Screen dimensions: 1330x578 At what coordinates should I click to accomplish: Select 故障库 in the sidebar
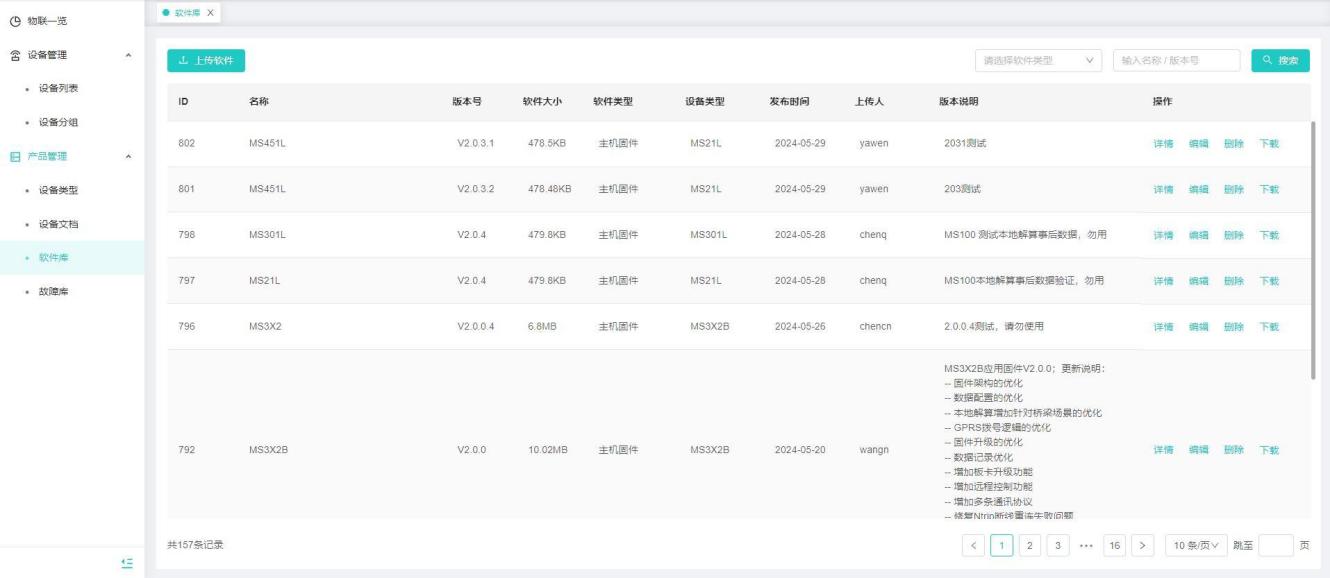click(x=53, y=292)
